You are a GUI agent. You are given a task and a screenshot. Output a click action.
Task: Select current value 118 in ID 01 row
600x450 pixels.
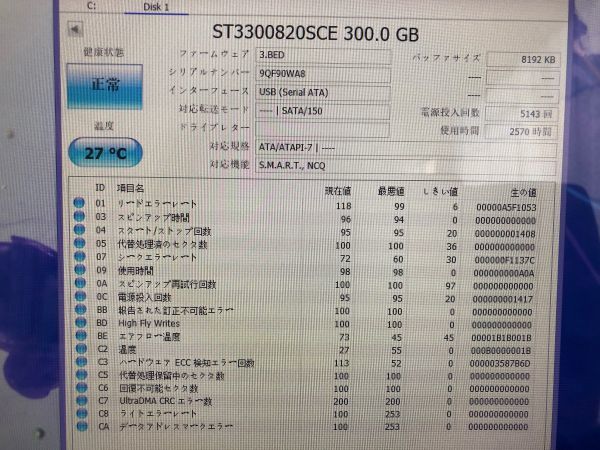(x=343, y=206)
